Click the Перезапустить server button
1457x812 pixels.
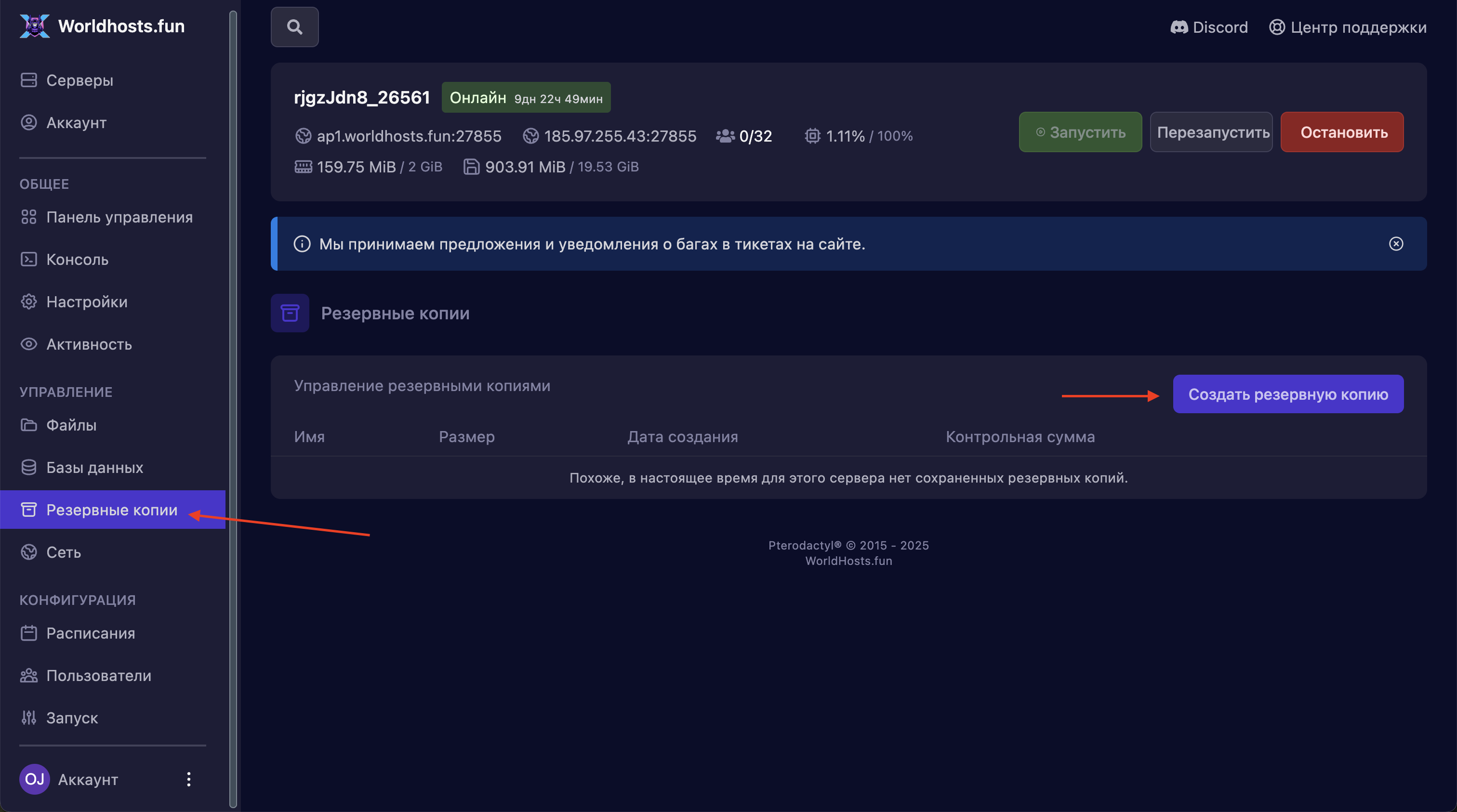point(1211,132)
